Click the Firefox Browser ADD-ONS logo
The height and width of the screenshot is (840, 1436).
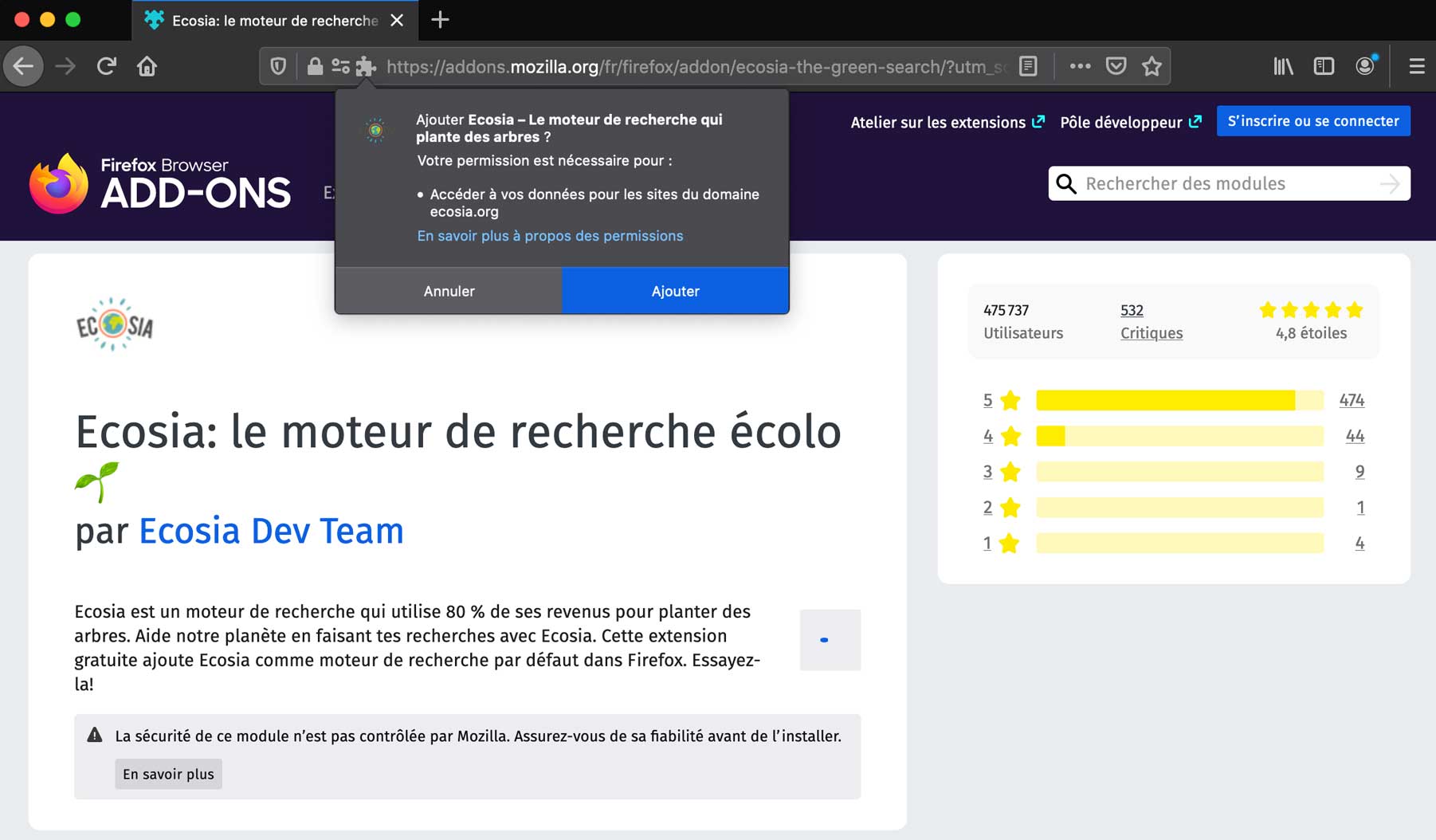(160, 183)
